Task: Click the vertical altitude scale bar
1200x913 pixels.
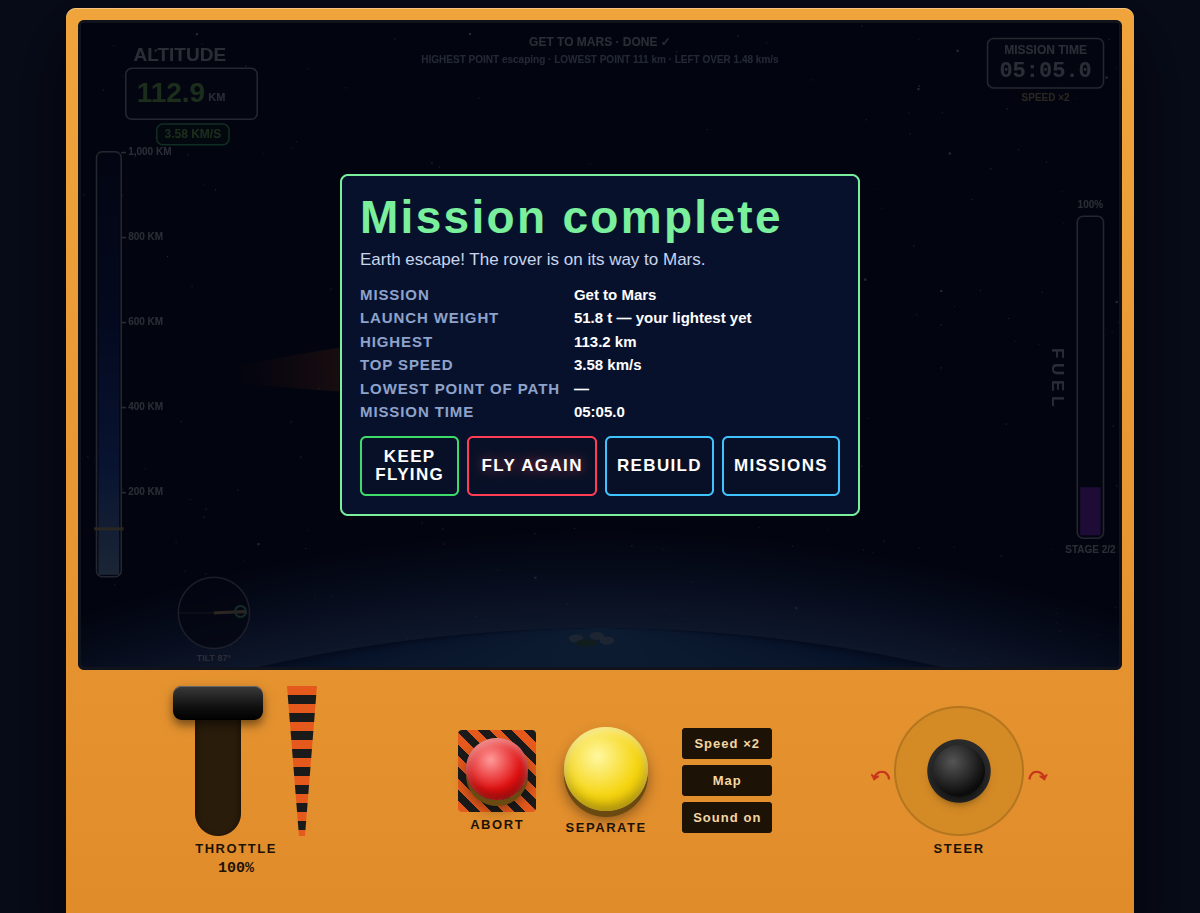Action: pos(109,364)
